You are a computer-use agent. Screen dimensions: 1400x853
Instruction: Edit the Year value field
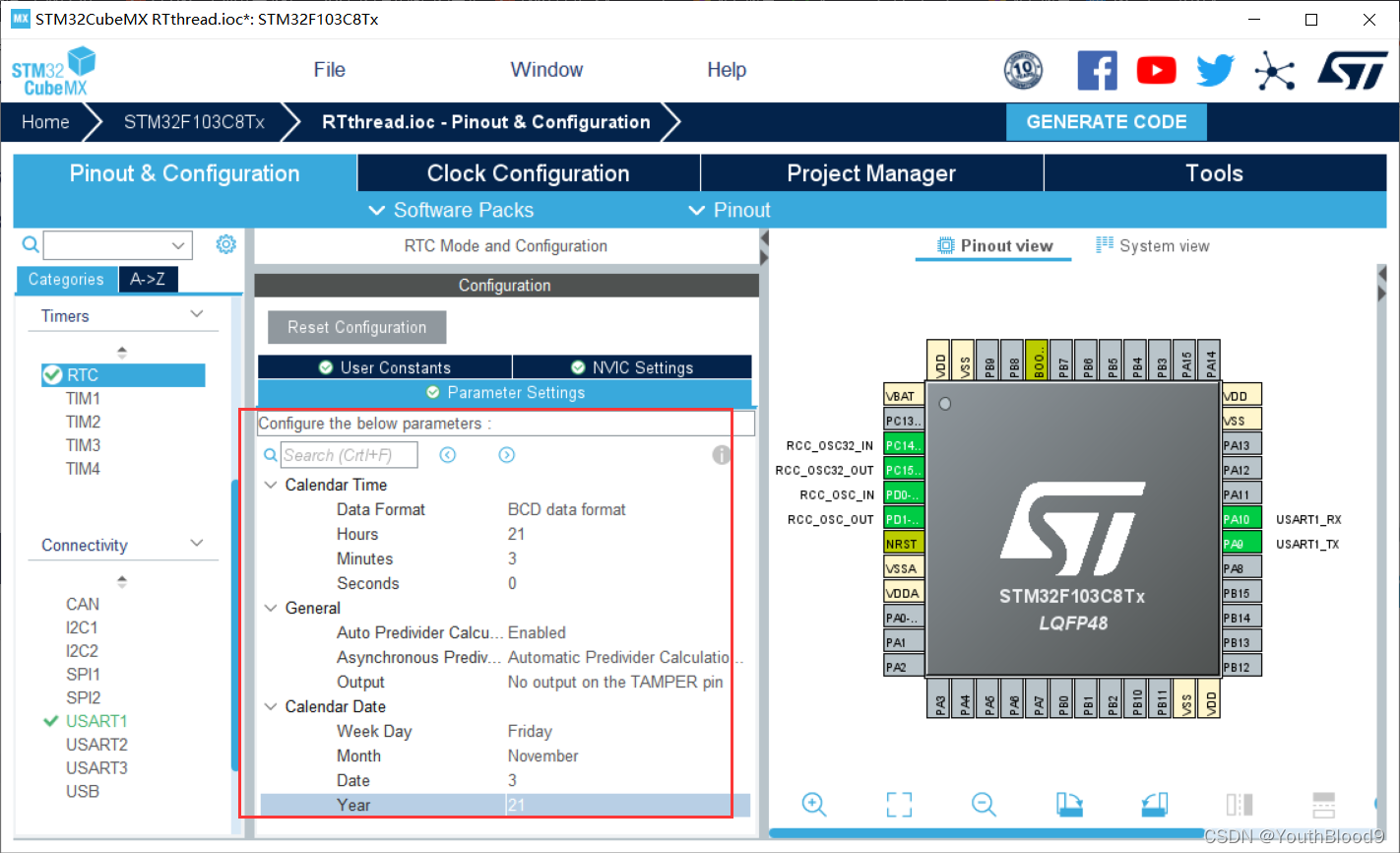click(x=626, y=805)
